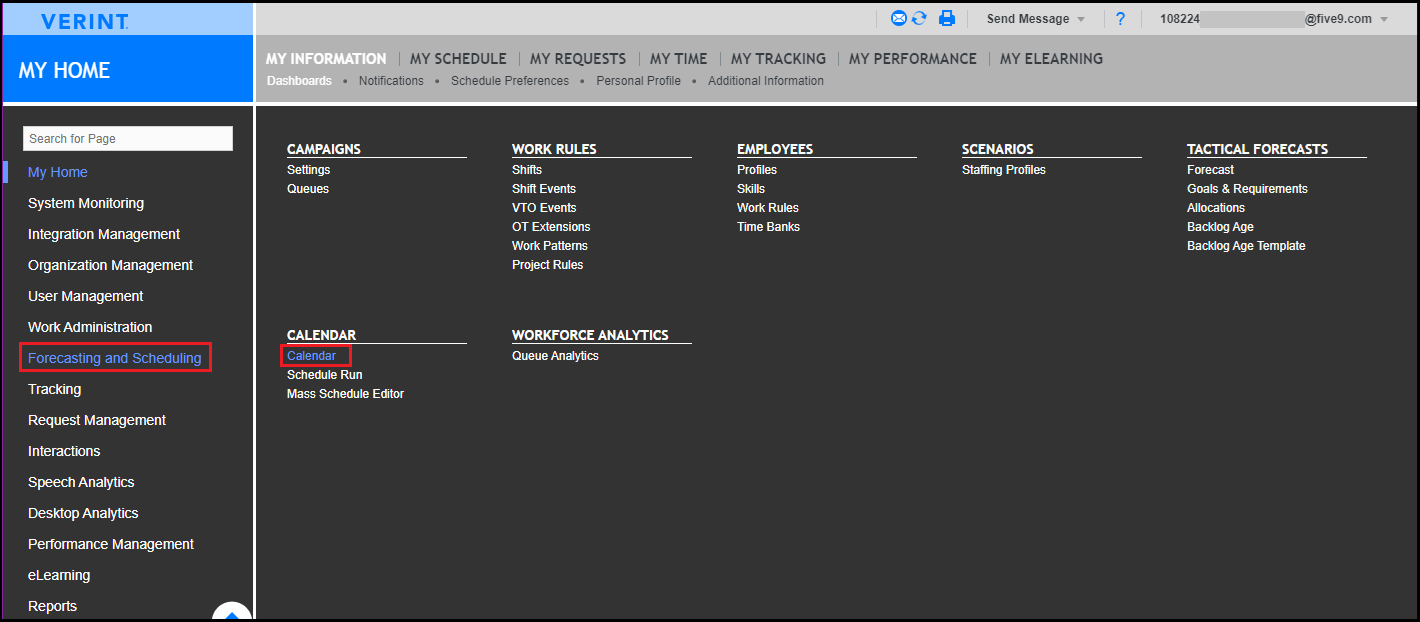Open Profiles under Employees
The image size is (1420, 622).
[x=757, y=170]
